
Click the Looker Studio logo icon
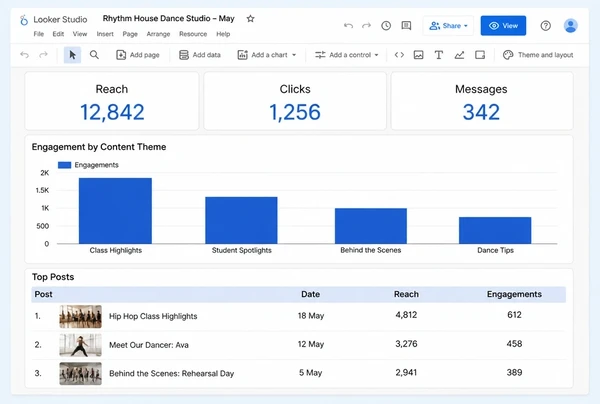(x=24, y=20)
